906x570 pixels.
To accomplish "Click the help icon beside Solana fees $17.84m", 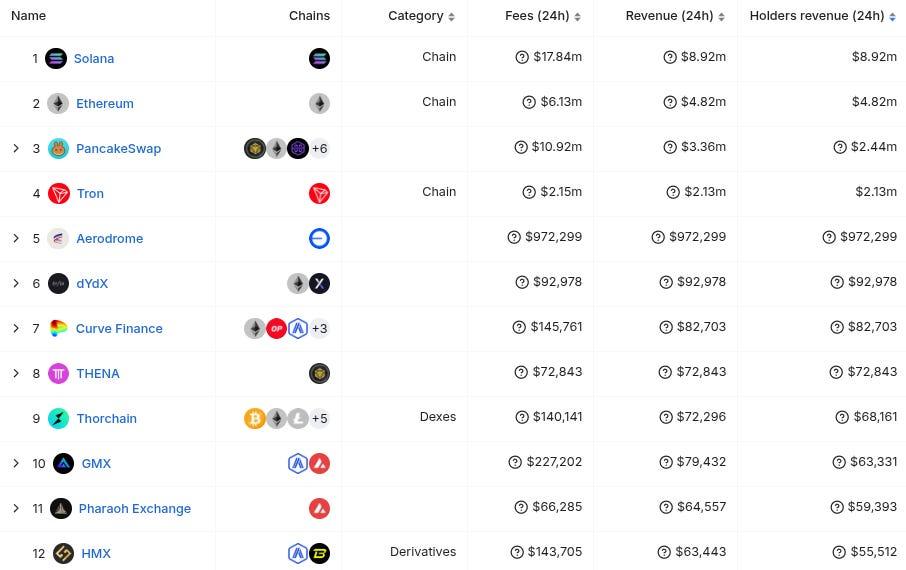I will click(522, 57).
